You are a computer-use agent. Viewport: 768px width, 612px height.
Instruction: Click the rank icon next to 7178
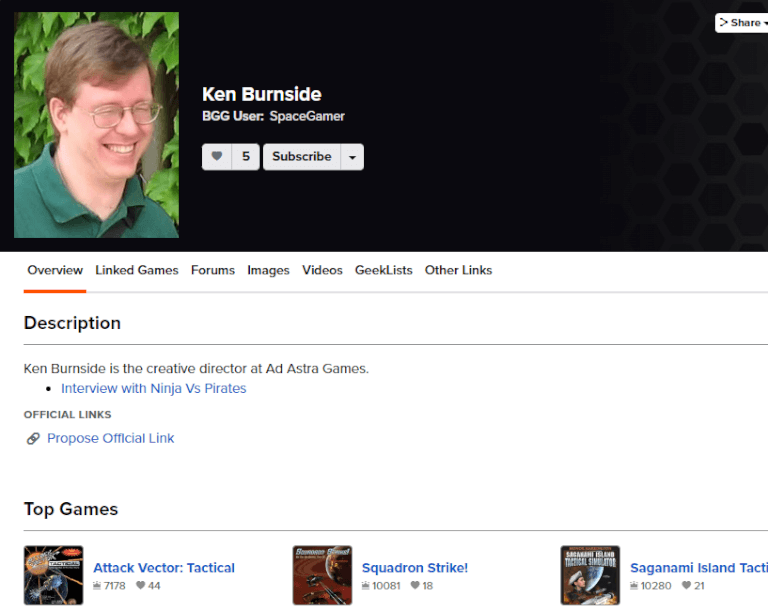coord(97,586)
